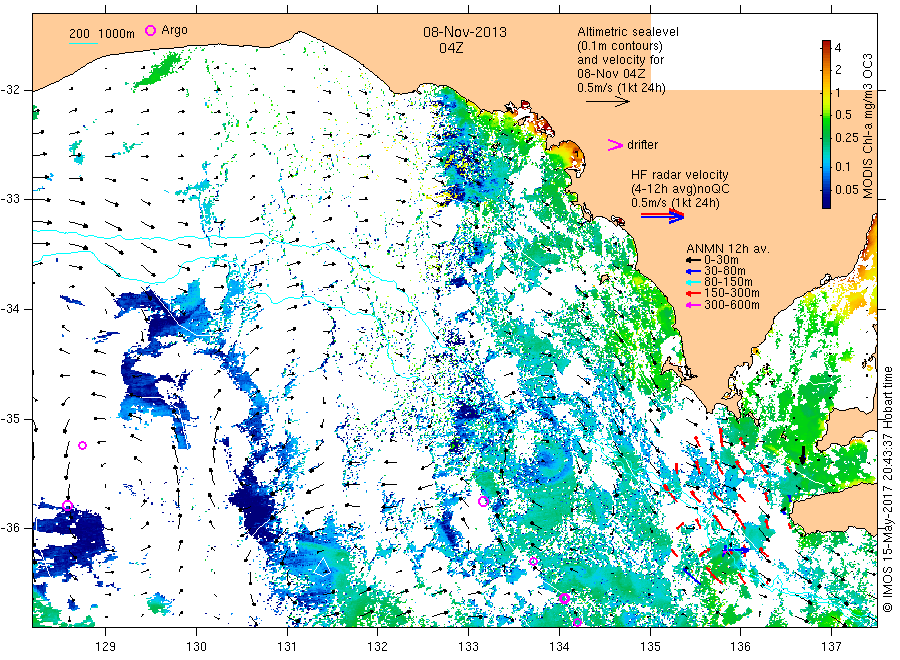900x660 pixels.
Task: Click the color bar tick label '0.25'
Action: pos(847,138)
